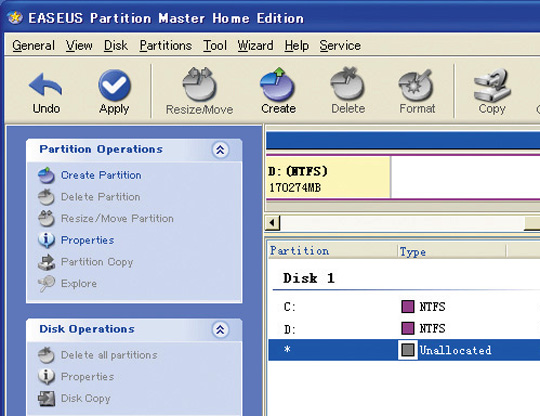Viewport: 540px width, 416px height.
Task: Click the Undo toolbar icon
Action: click(x=46, y=85)
